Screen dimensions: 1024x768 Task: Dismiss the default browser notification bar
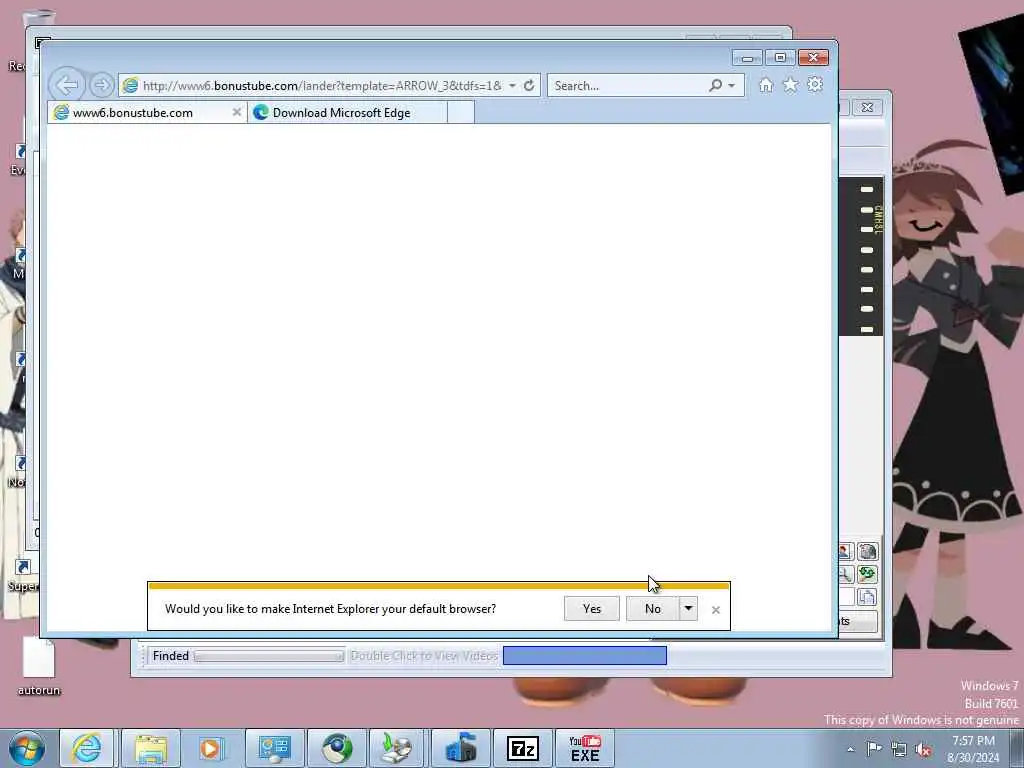coord(716,610)
